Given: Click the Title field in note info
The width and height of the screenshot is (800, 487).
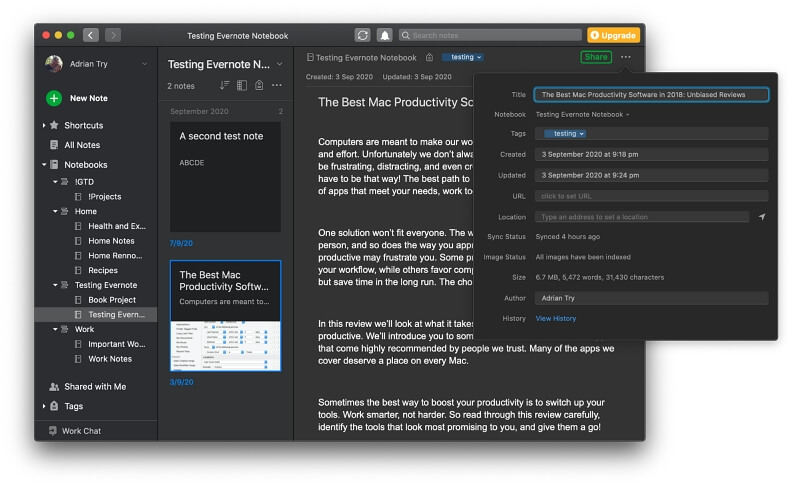Looking at the screenshot, I should [x=652, y=95].
